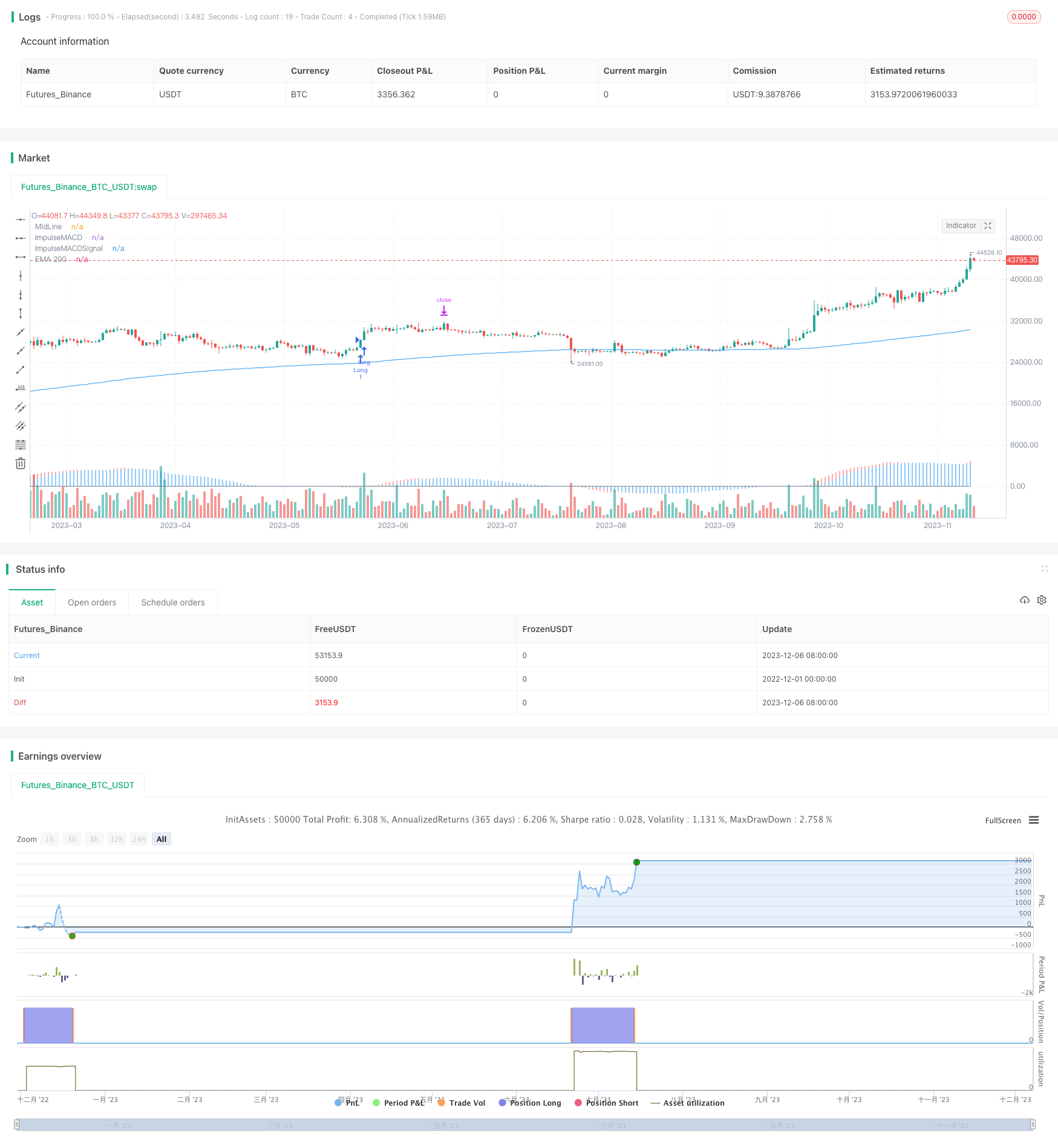Select the diagonal ray line tool
Screen dimensions: 1058x1148
(21, 351)
